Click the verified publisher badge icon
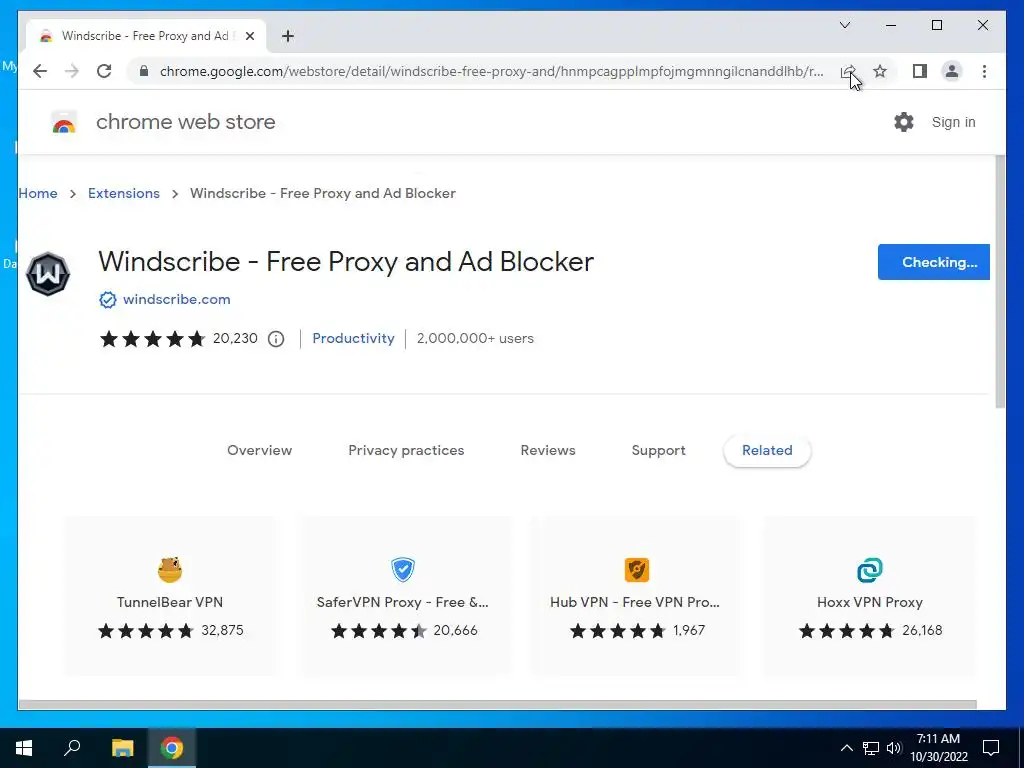The image size is (1024, 768). 108,300
